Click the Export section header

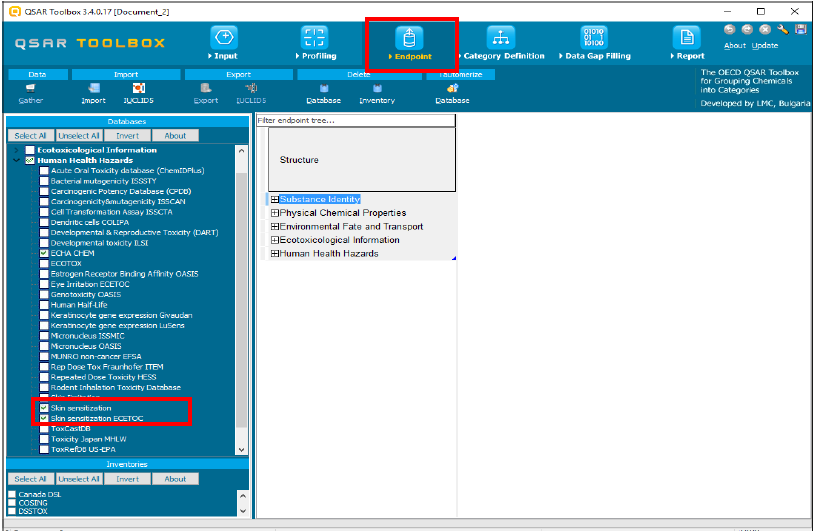[239, 75]
